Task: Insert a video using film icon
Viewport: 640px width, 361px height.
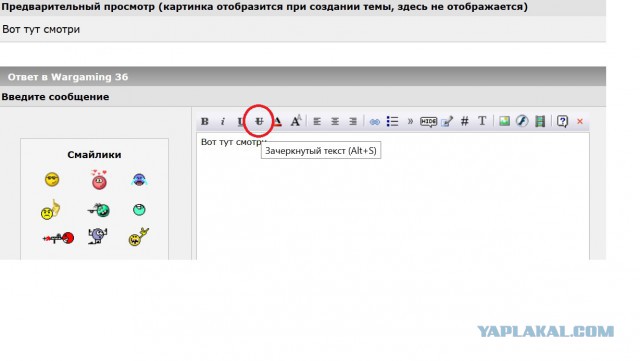Action: click(540, 121)
